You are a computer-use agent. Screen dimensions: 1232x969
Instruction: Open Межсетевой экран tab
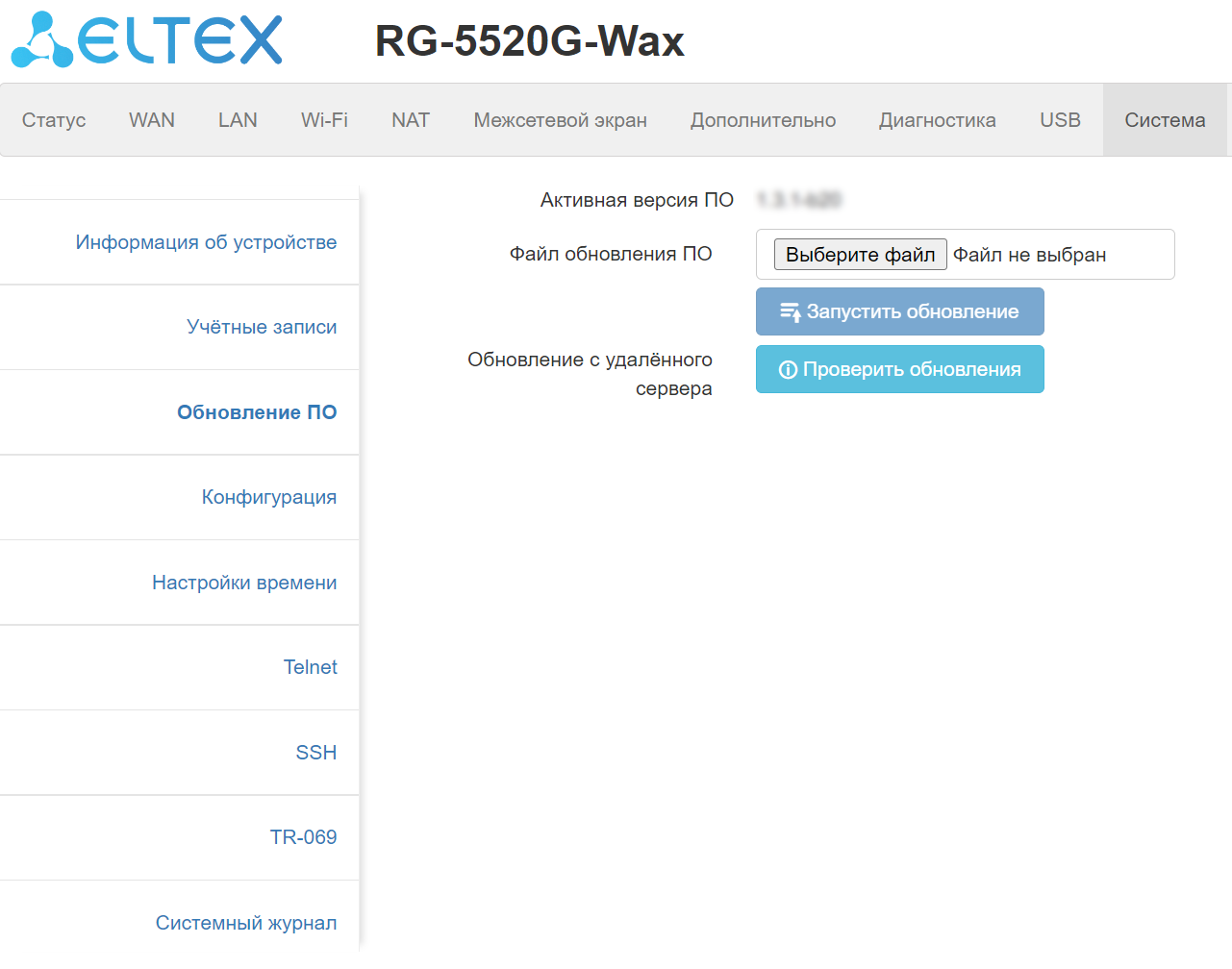click(x=561, y=120)
